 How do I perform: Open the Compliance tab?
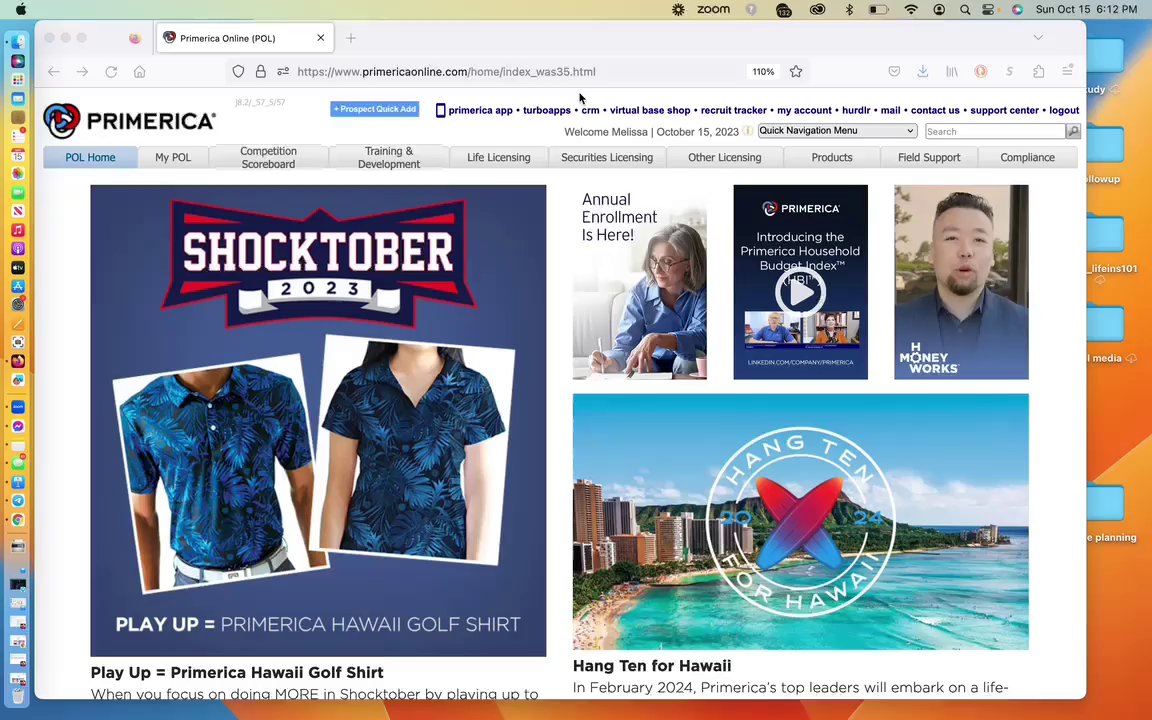1027,157
